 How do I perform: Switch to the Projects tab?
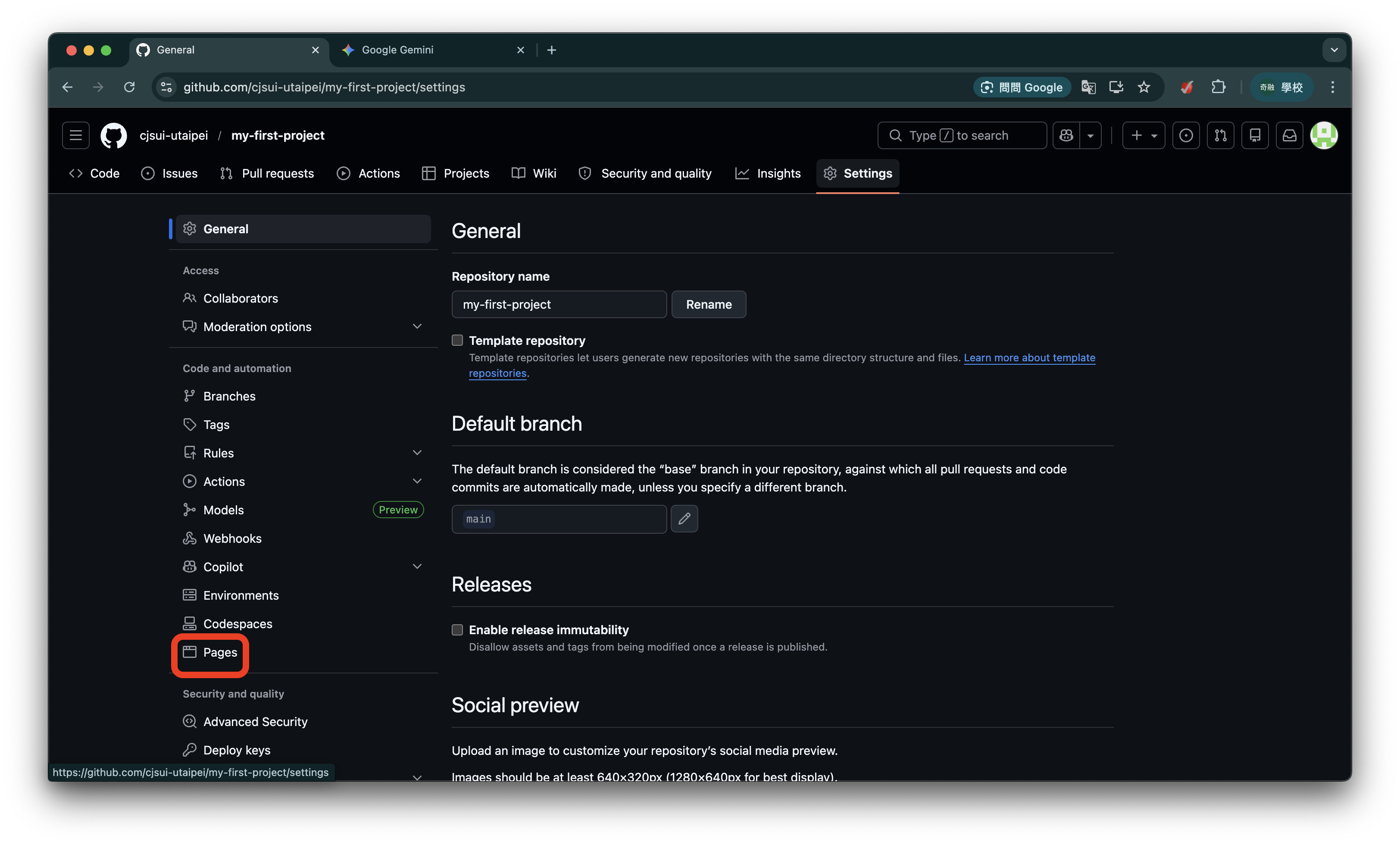(456, 173)
